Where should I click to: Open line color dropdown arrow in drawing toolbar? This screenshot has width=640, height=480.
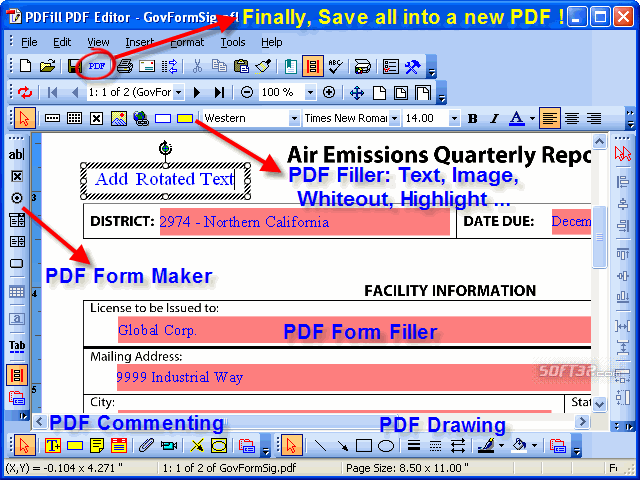click(x=501, y=446)
